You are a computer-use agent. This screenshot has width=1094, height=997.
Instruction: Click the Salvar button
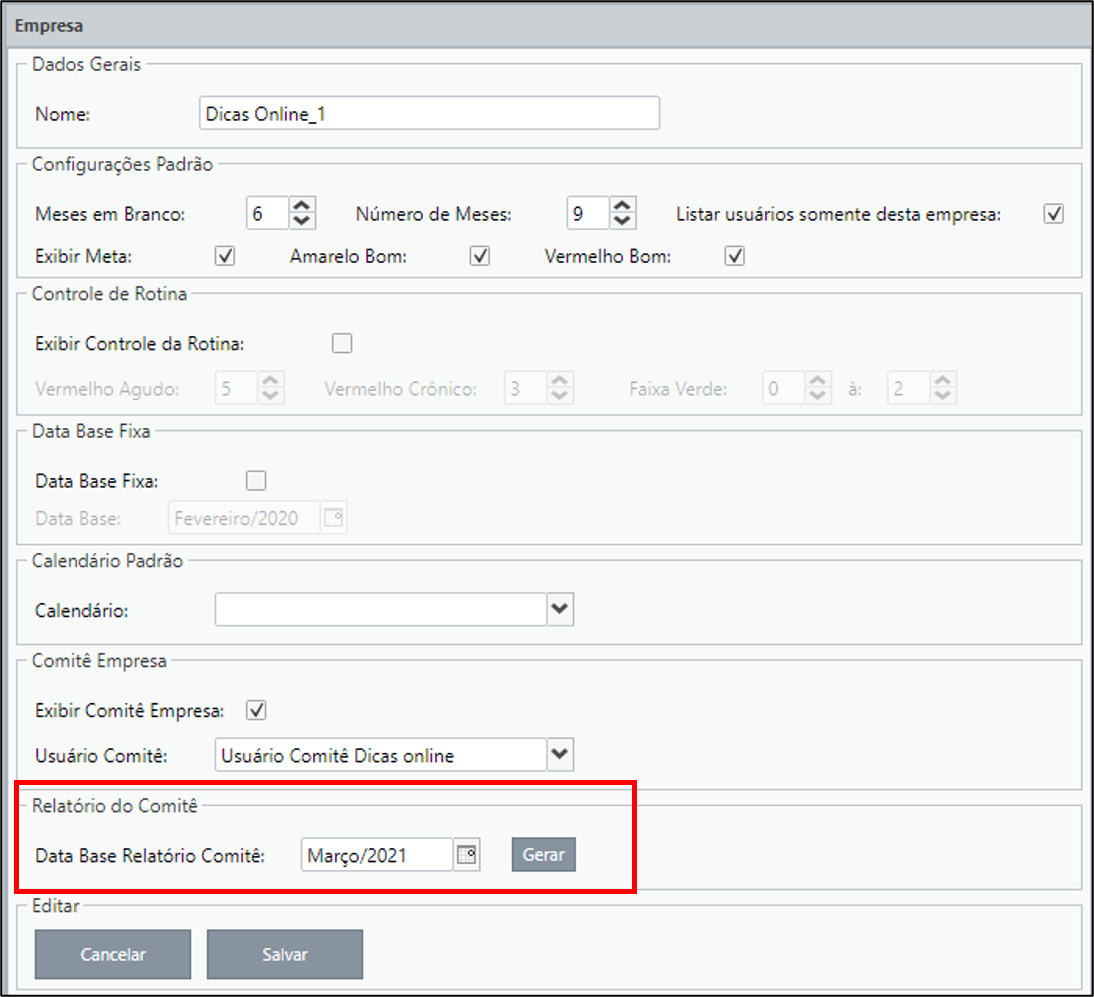point(285,954)
